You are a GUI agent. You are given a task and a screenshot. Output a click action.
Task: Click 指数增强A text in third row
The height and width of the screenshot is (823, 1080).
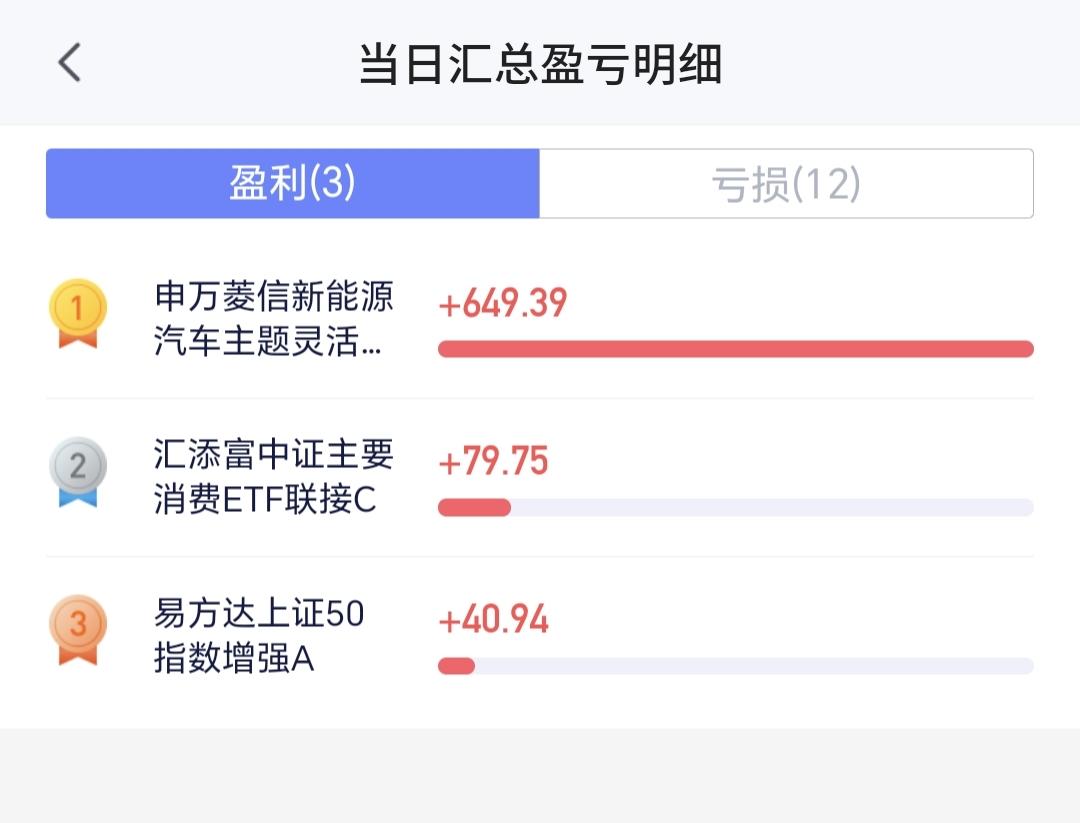tap(234, 660)
